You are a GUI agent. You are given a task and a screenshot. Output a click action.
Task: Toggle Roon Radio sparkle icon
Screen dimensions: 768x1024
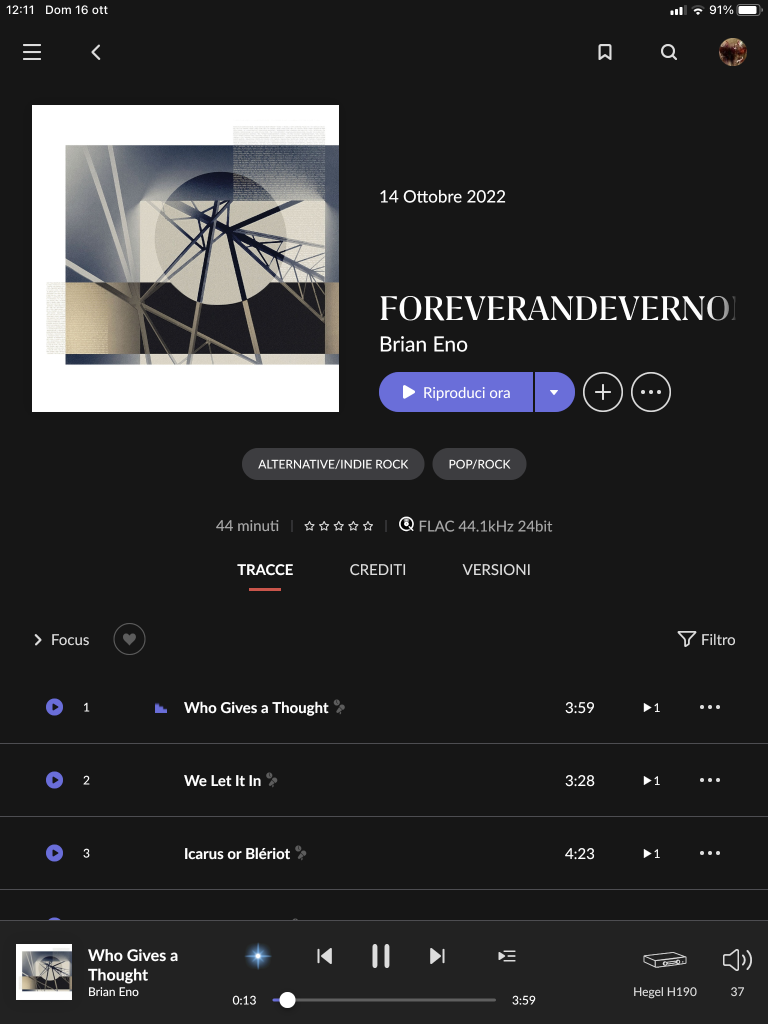tap(258, 956)
